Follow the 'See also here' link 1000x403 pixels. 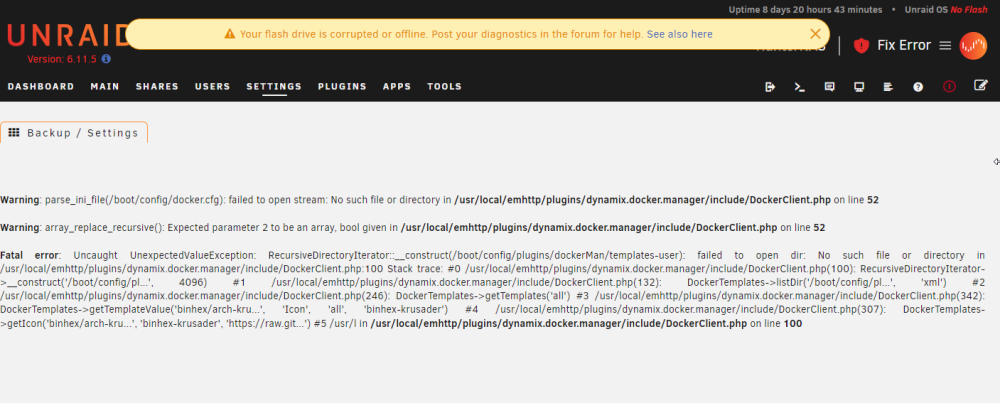pos(680,34)
